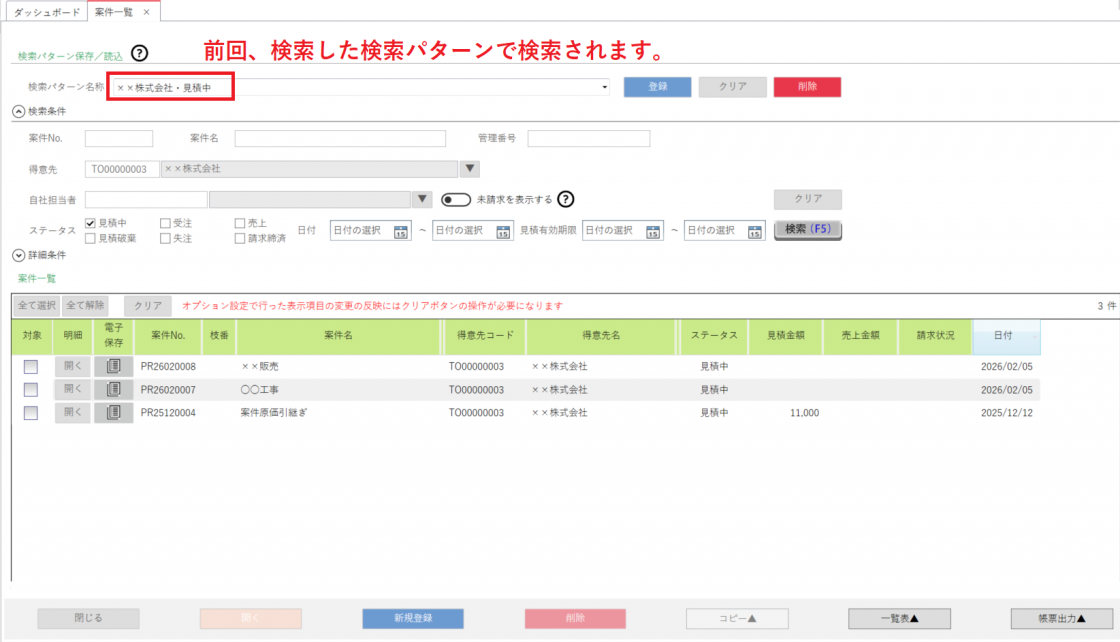Click the help icon next to 未請求を表示する
This screenshot has height=642, width=1120.
[x=566, y=199]
